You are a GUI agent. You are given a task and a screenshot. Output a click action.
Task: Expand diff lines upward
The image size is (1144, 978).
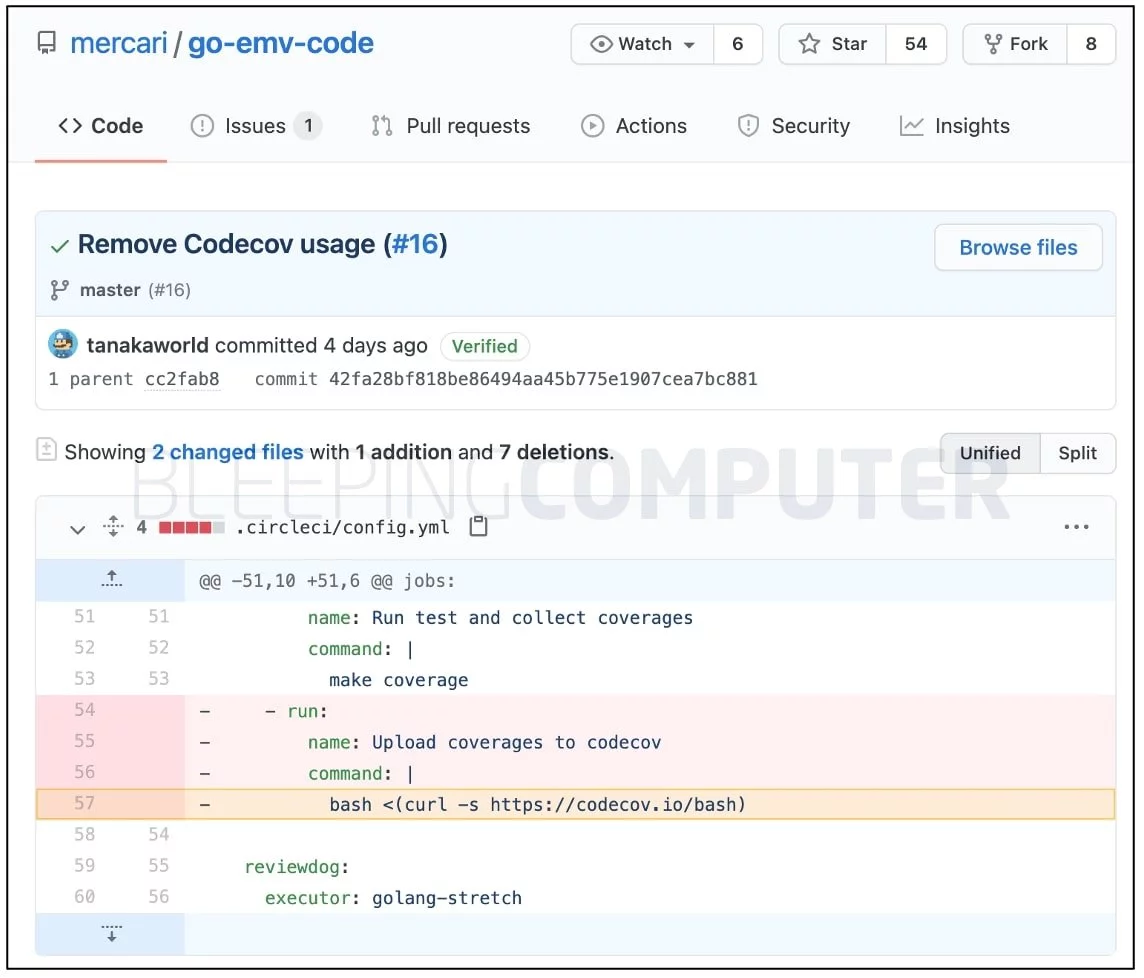click(111, 580)
